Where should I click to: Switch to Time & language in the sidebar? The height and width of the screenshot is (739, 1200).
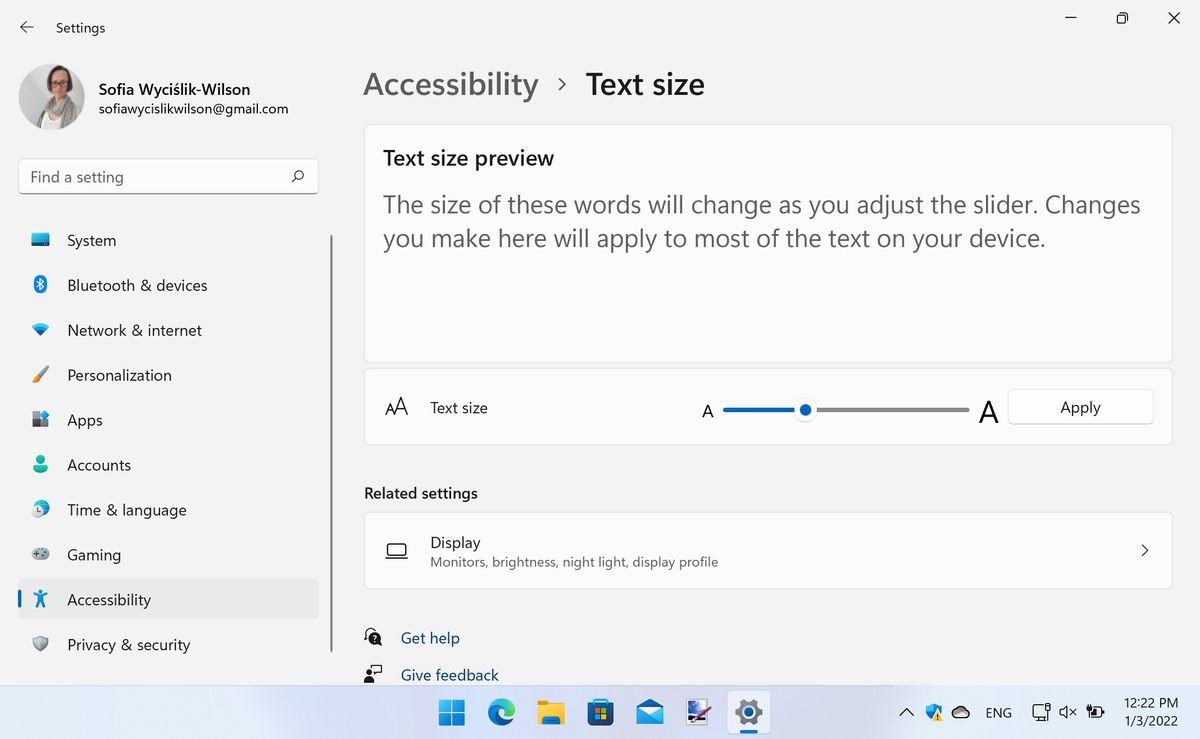click(x=126, y=510)
